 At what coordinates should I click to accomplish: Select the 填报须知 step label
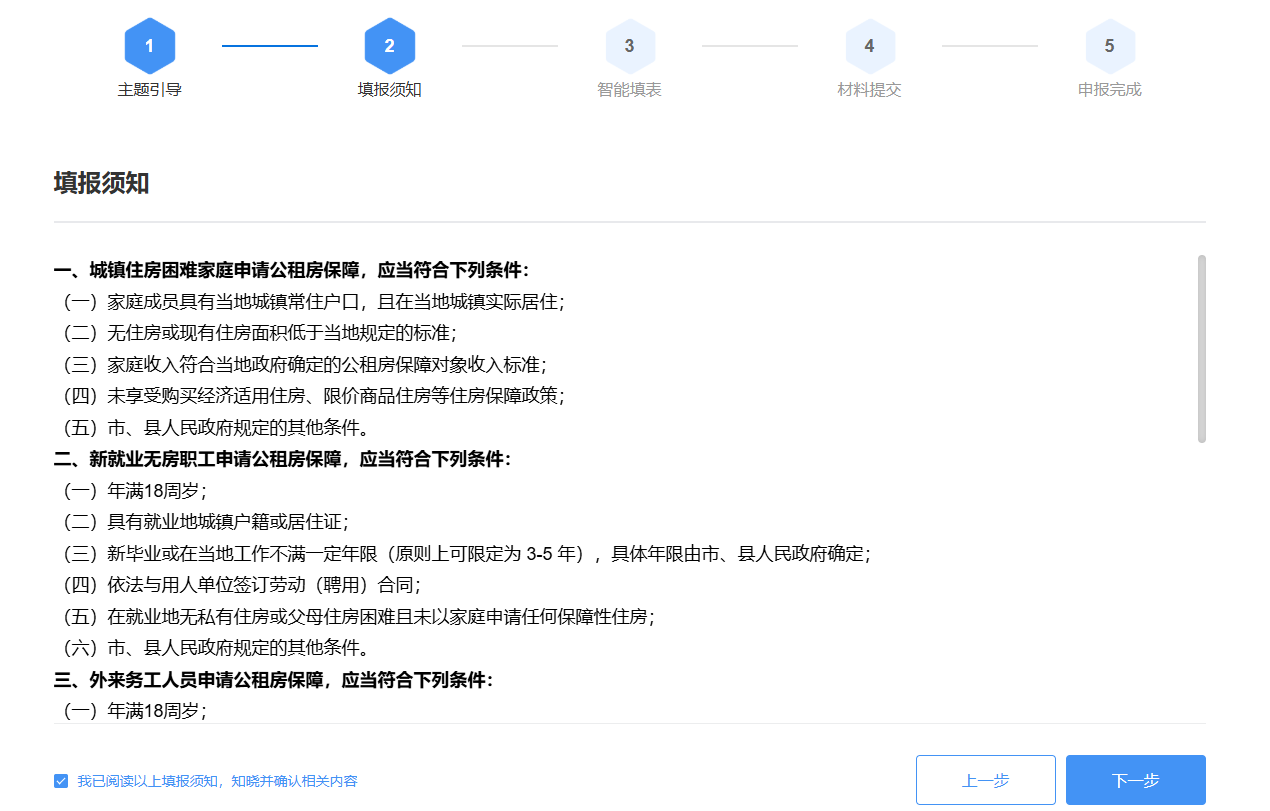pos(390,90)
